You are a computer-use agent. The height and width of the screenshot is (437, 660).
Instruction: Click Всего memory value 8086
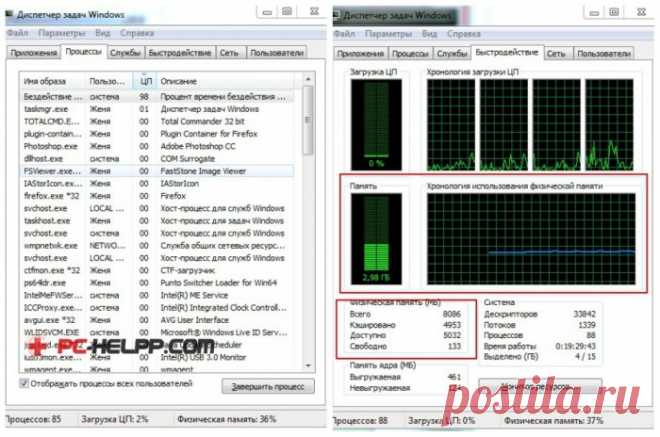(452, 314)
